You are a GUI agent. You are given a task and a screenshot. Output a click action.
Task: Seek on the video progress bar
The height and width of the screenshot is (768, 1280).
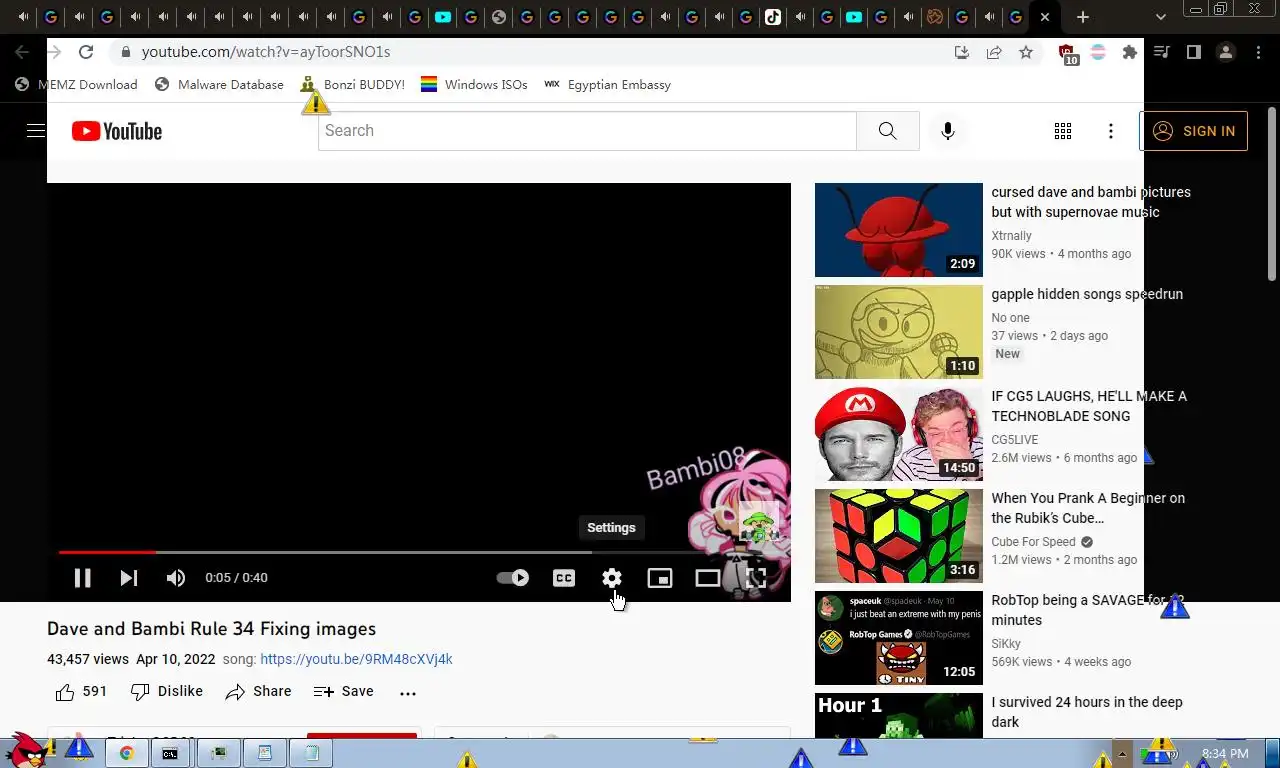(x=419, y=552)
